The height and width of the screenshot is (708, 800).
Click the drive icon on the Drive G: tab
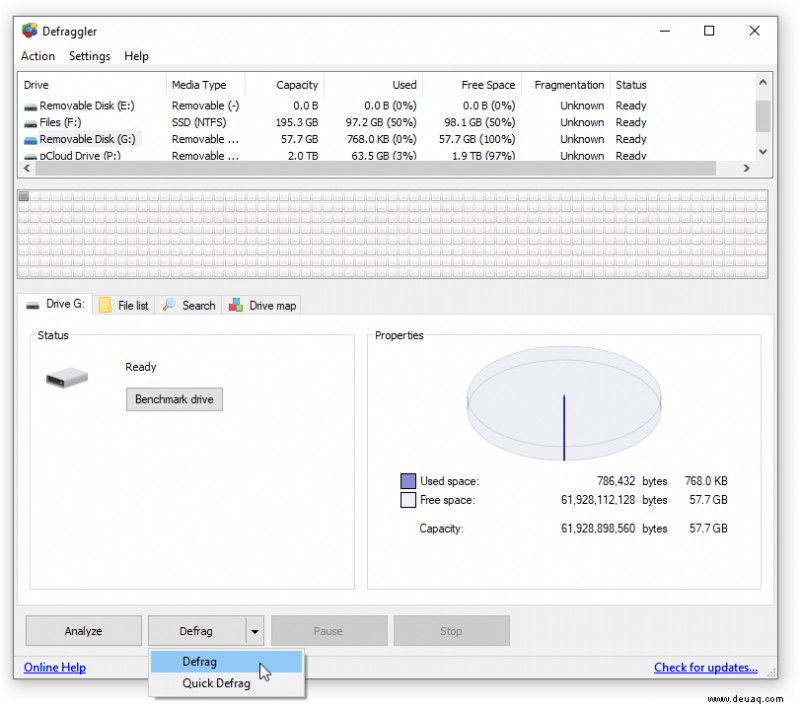pyautogui.click(x=33, y=306)
